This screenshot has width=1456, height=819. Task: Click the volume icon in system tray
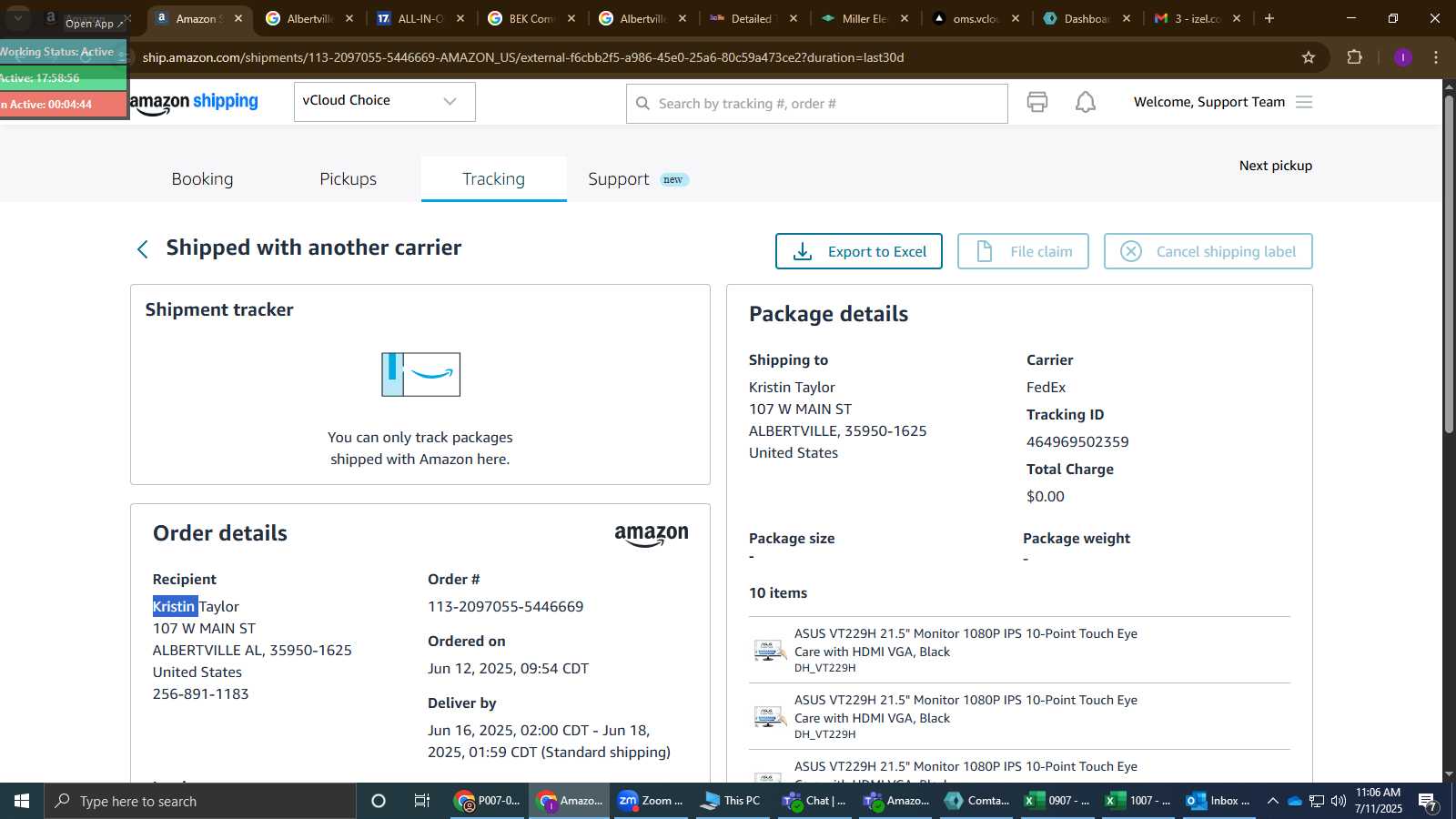click(x=1339, y=801)
